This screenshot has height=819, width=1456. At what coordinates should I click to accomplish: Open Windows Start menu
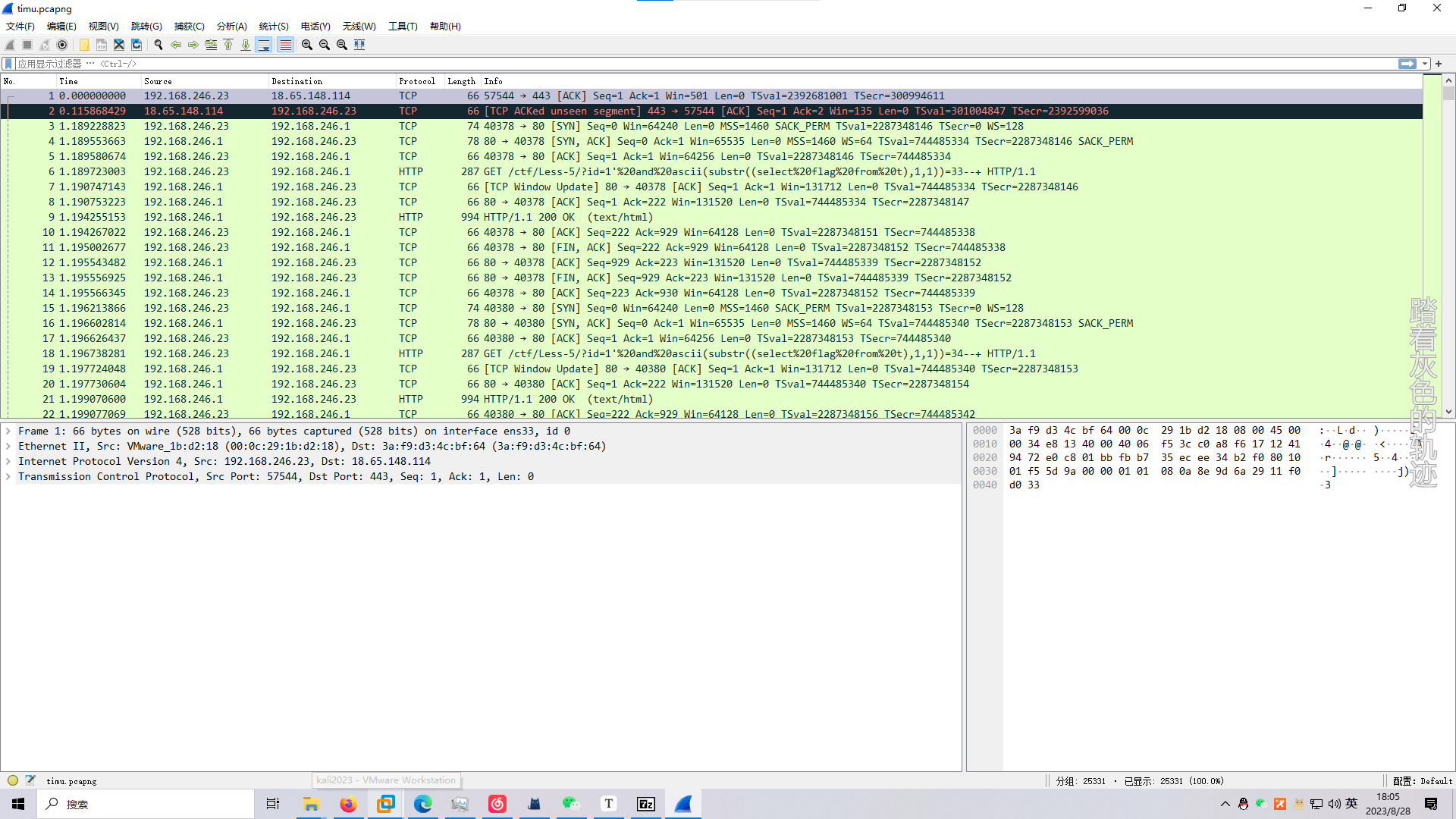click(x=18, y=804)
